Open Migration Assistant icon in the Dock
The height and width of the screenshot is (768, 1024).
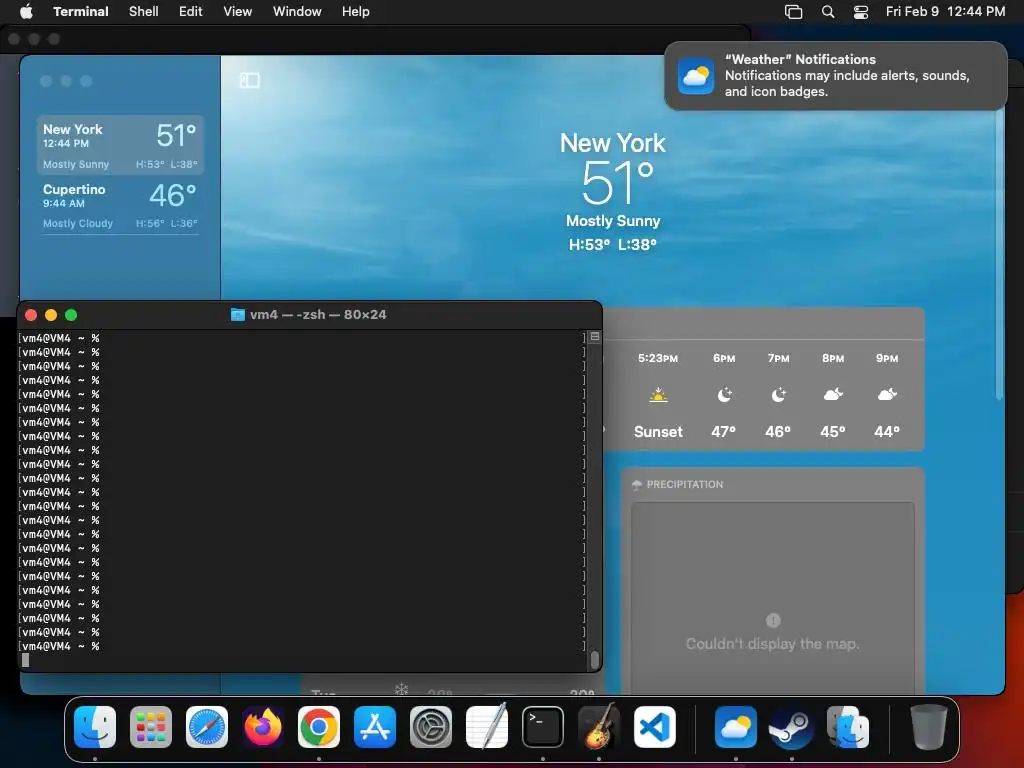(848, 727)
